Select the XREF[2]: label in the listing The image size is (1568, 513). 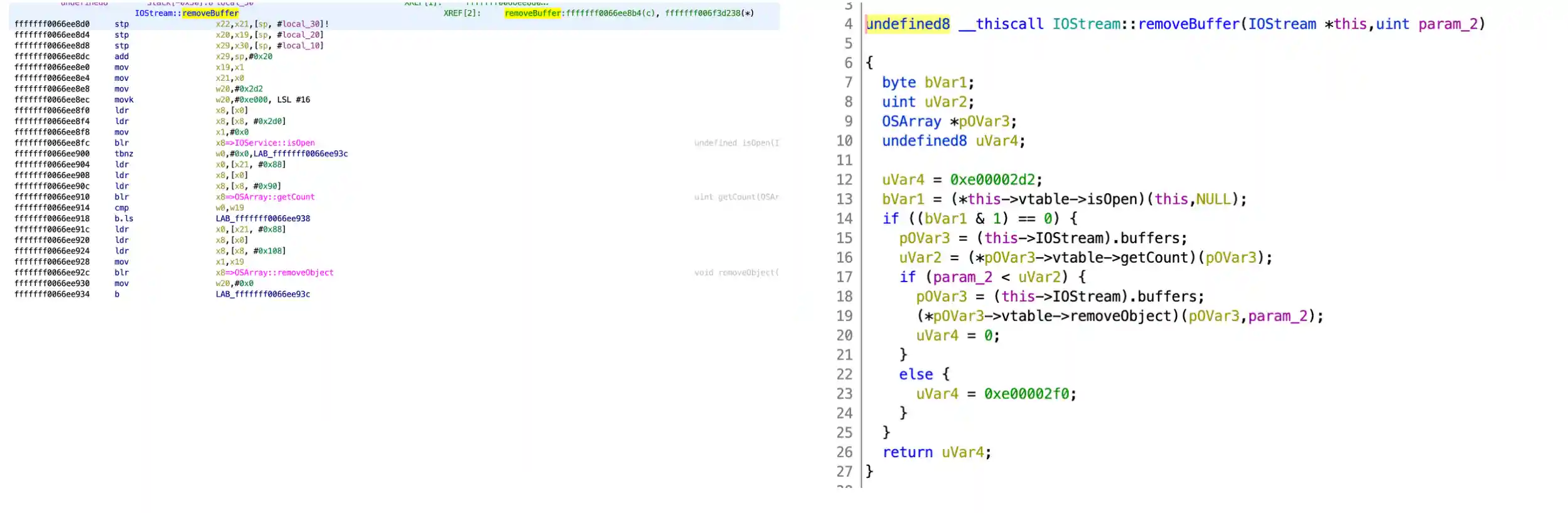click(462, 13)
